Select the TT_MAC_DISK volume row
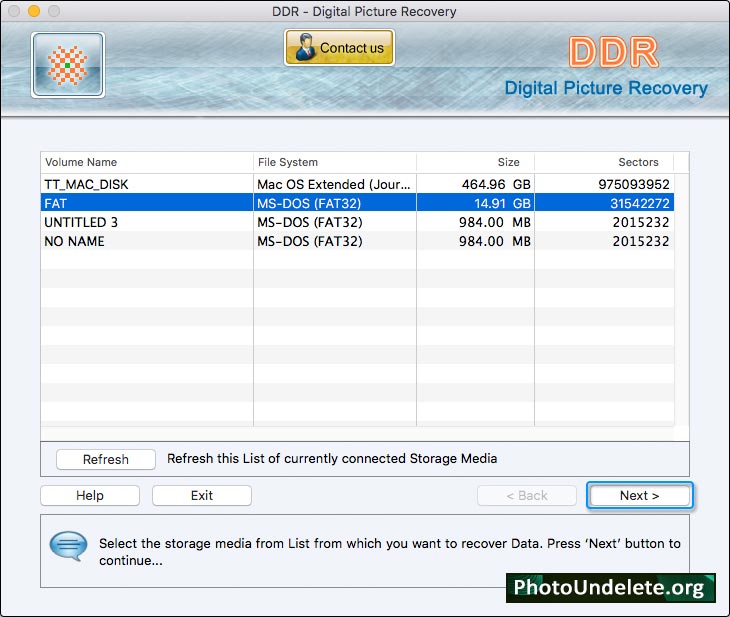 [x=357, y=184]
